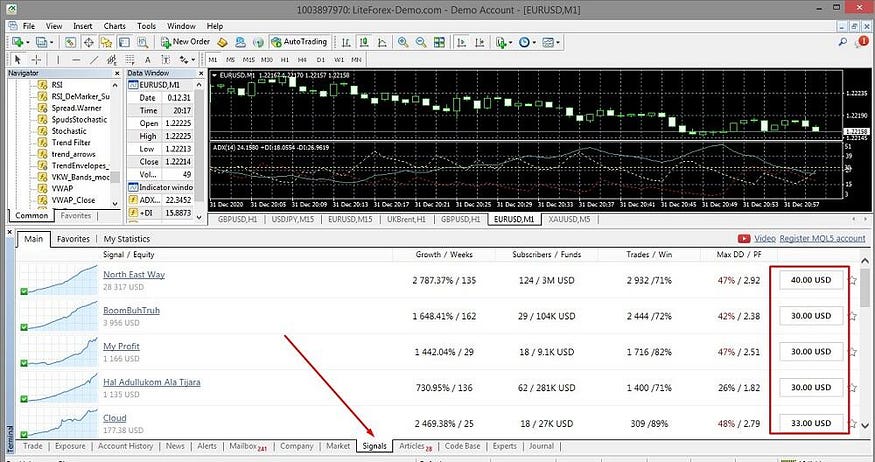875x462 pixels.
Task: Select the arrow cursor tool
Action: [17, 59]
